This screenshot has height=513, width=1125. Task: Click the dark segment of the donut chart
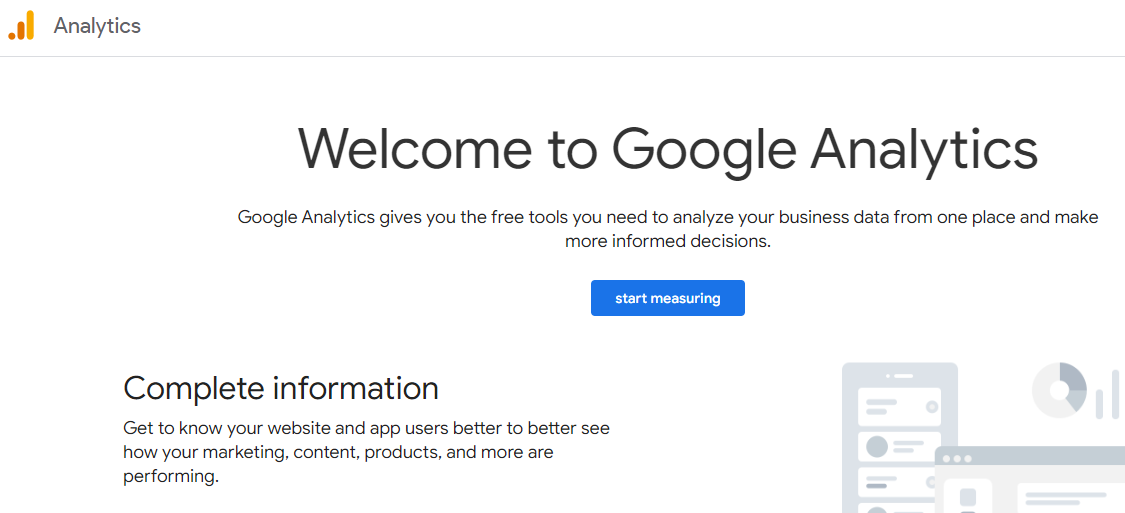pyautogui.click(x=1075, y=377)
